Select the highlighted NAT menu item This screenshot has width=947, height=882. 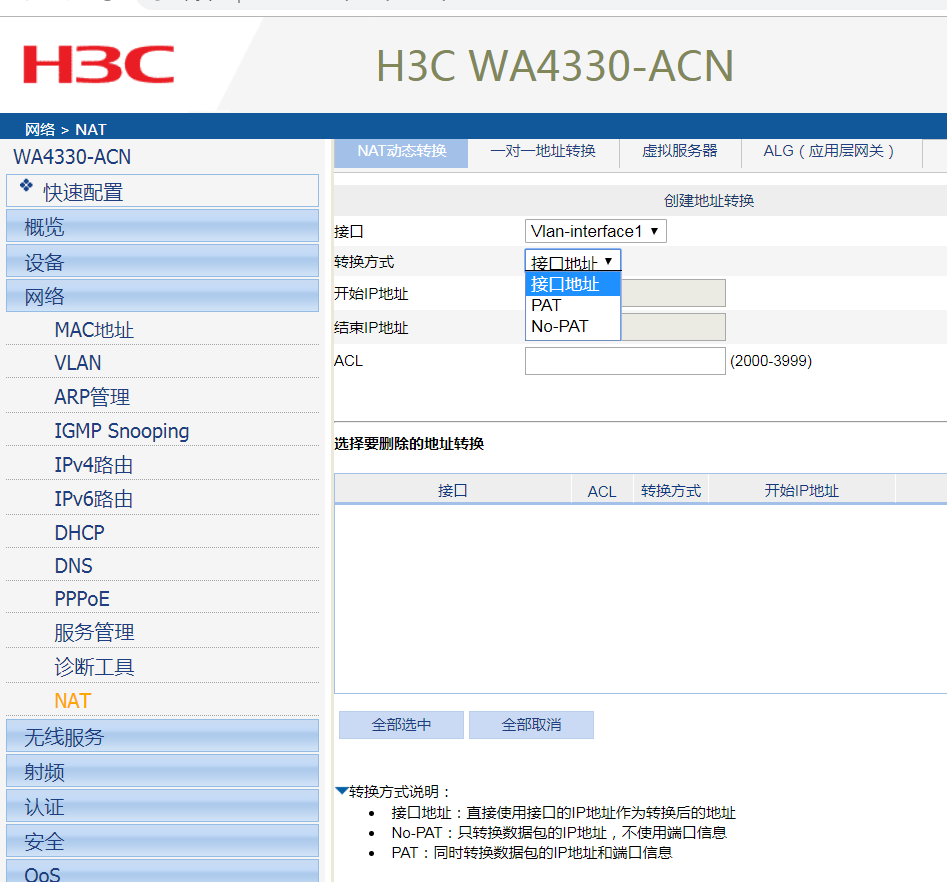click(x=72, y=701)
